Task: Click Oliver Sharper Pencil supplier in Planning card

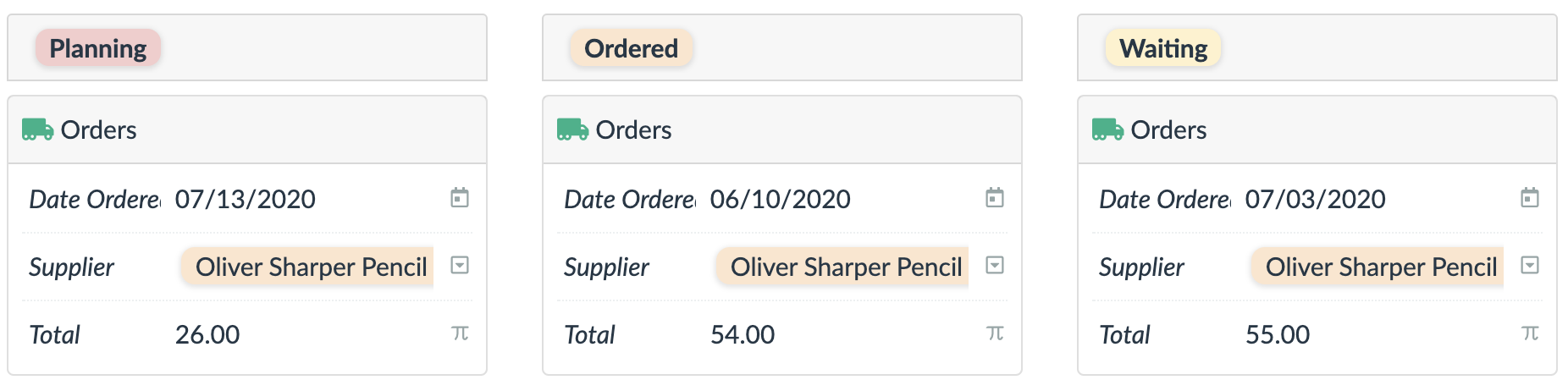Action: [308, 267]
